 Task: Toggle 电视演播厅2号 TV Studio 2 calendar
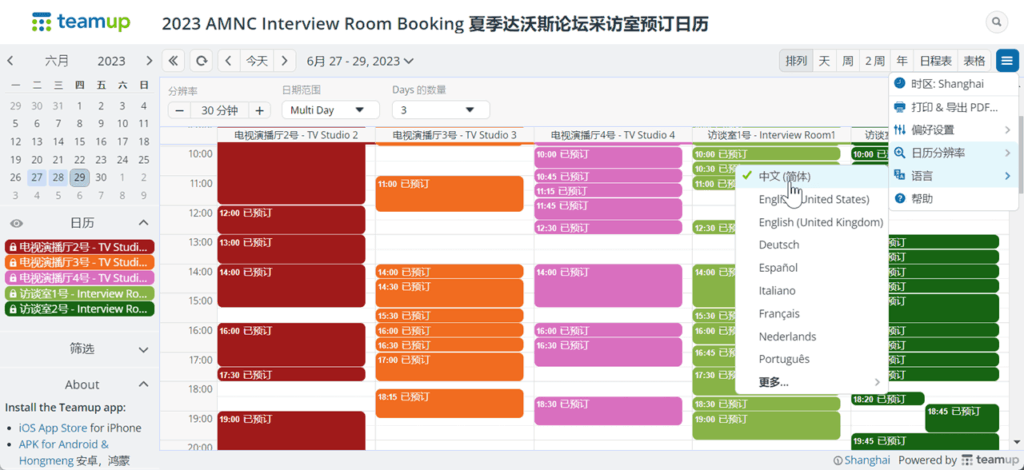80,247
